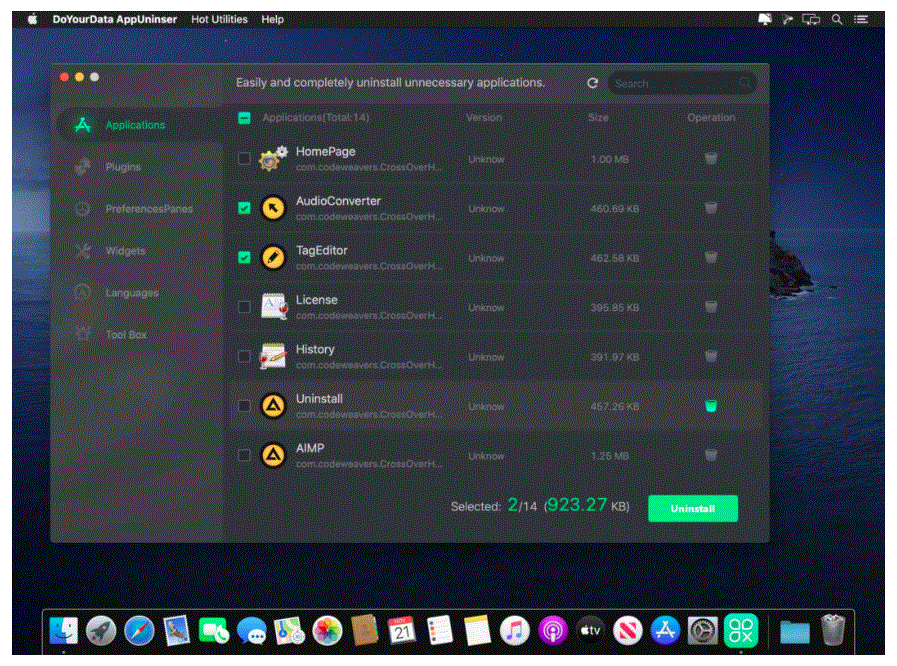Screen dimensions: 897x666
Task: Click trash icon for TagEditor row
Action: pos(711,257)
